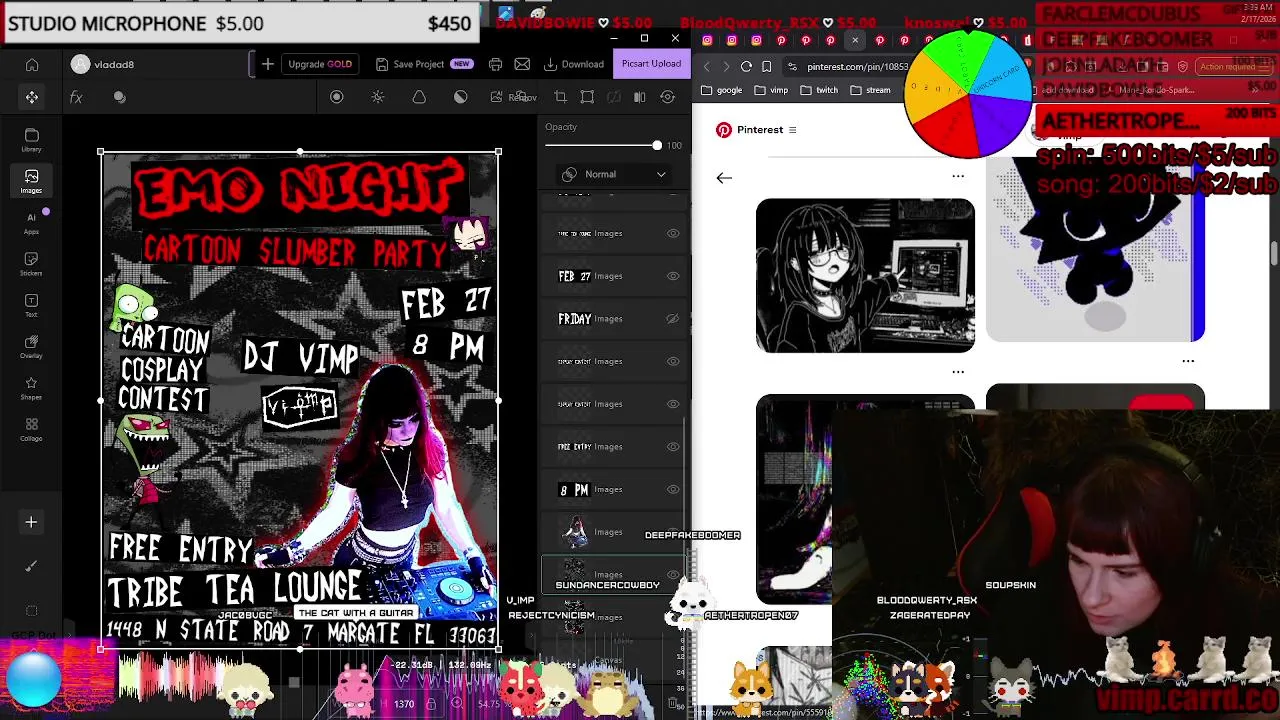
Task: Switch to the first Instagram browser tab
Action: (x=708, y=40)
